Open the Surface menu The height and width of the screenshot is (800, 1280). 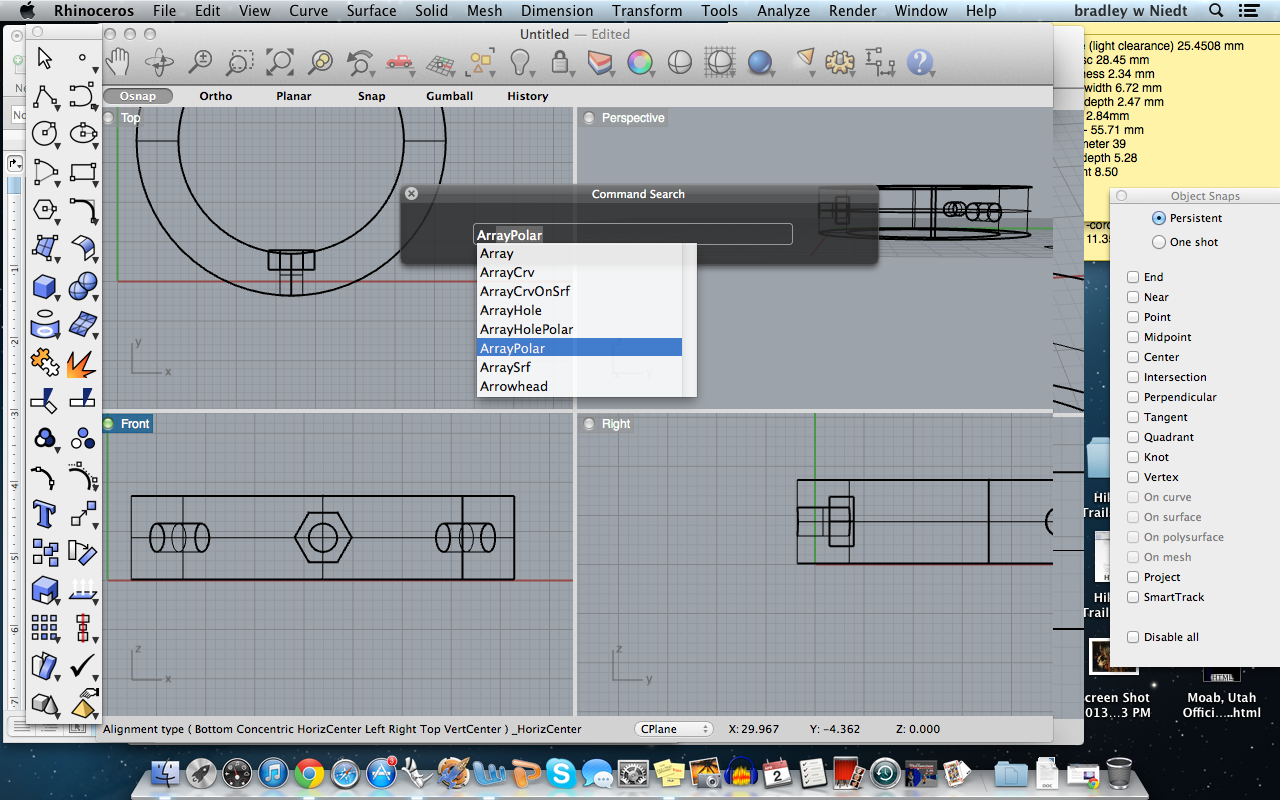(x=371, y=11)
